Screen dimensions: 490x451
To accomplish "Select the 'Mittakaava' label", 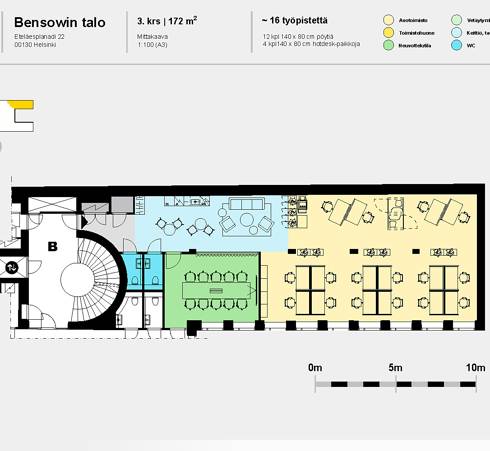I will [152, 37].
